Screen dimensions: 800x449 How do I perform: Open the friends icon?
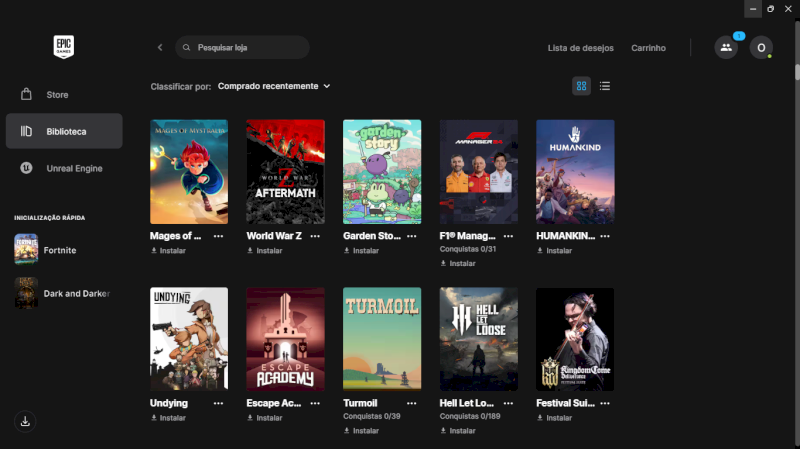click(x=726, y=47)
